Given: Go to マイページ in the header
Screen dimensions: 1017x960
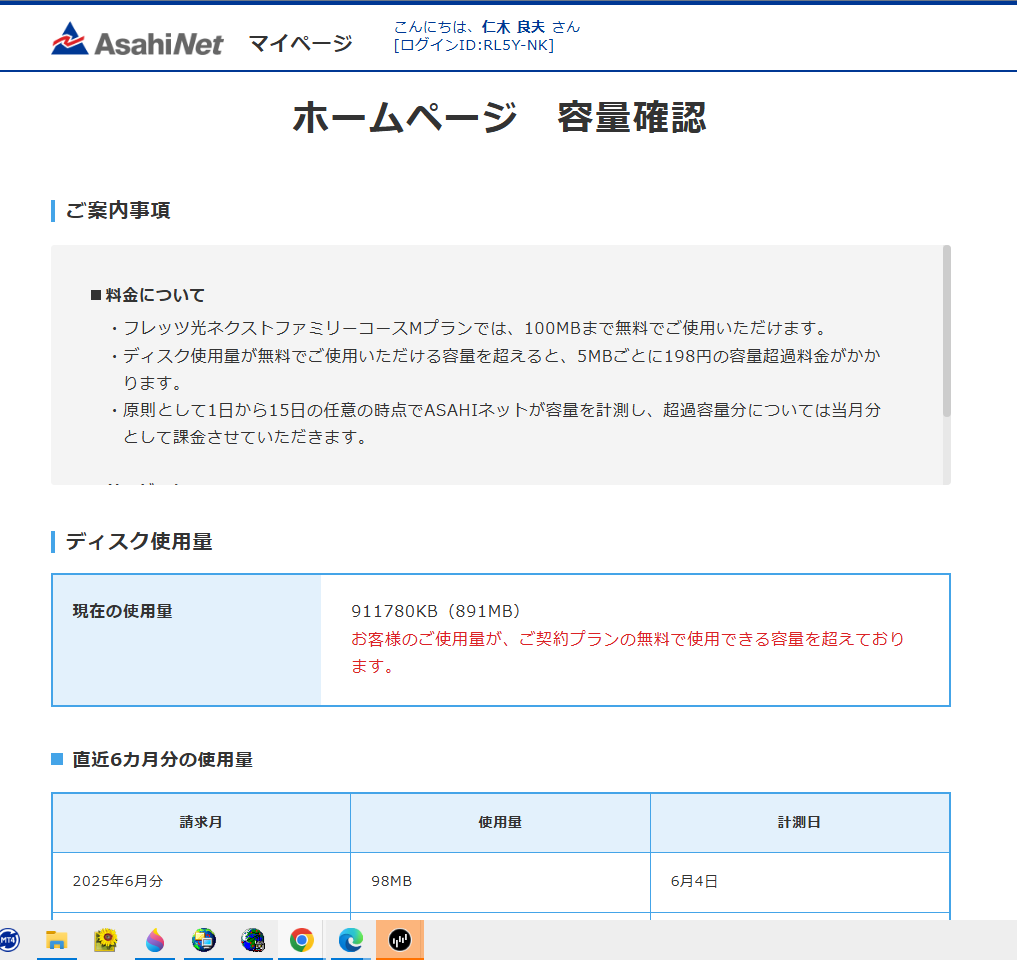Looking at the screenshot, I should 300,43.
